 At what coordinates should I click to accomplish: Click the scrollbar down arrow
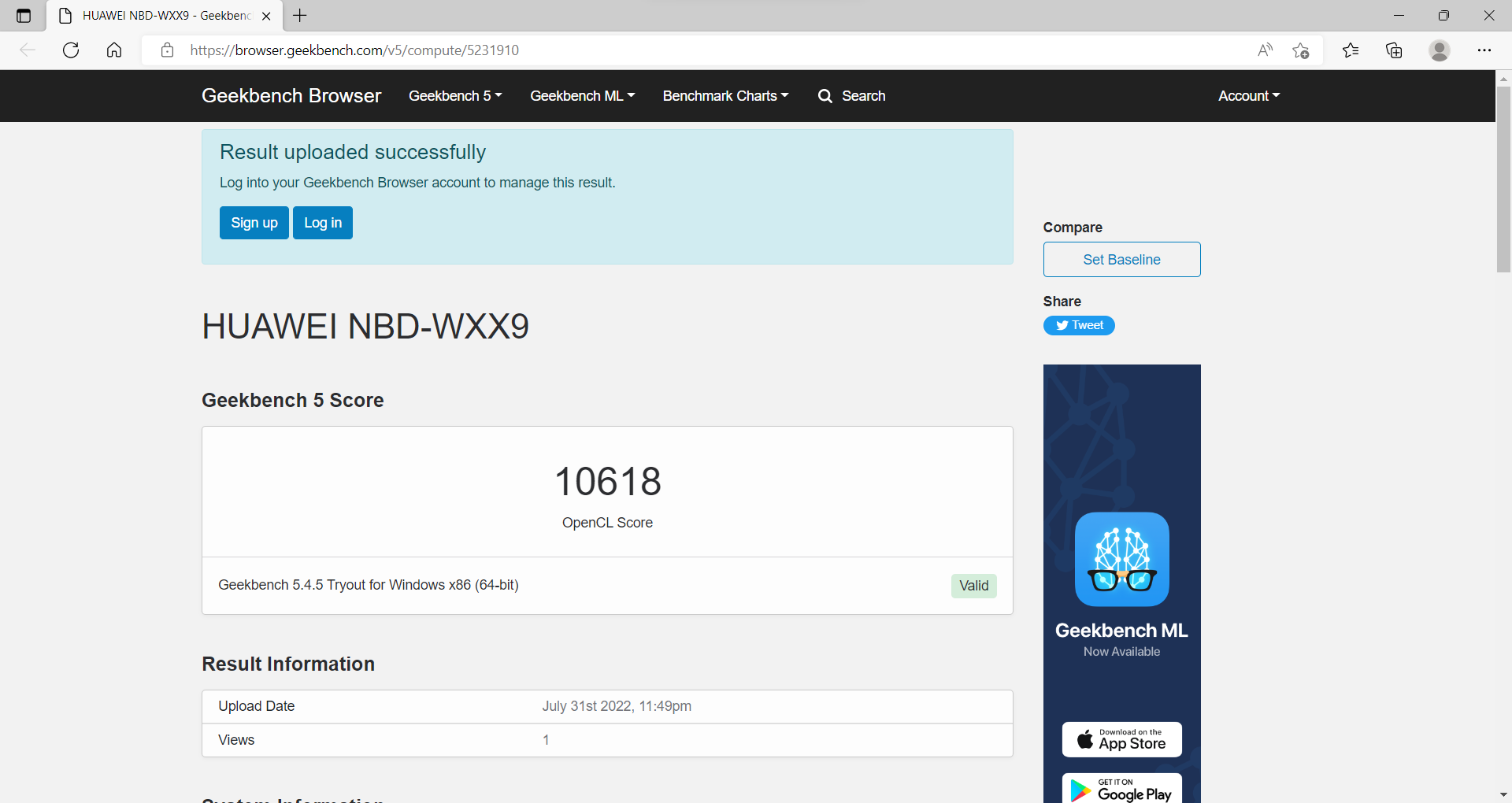[1503, 795]
